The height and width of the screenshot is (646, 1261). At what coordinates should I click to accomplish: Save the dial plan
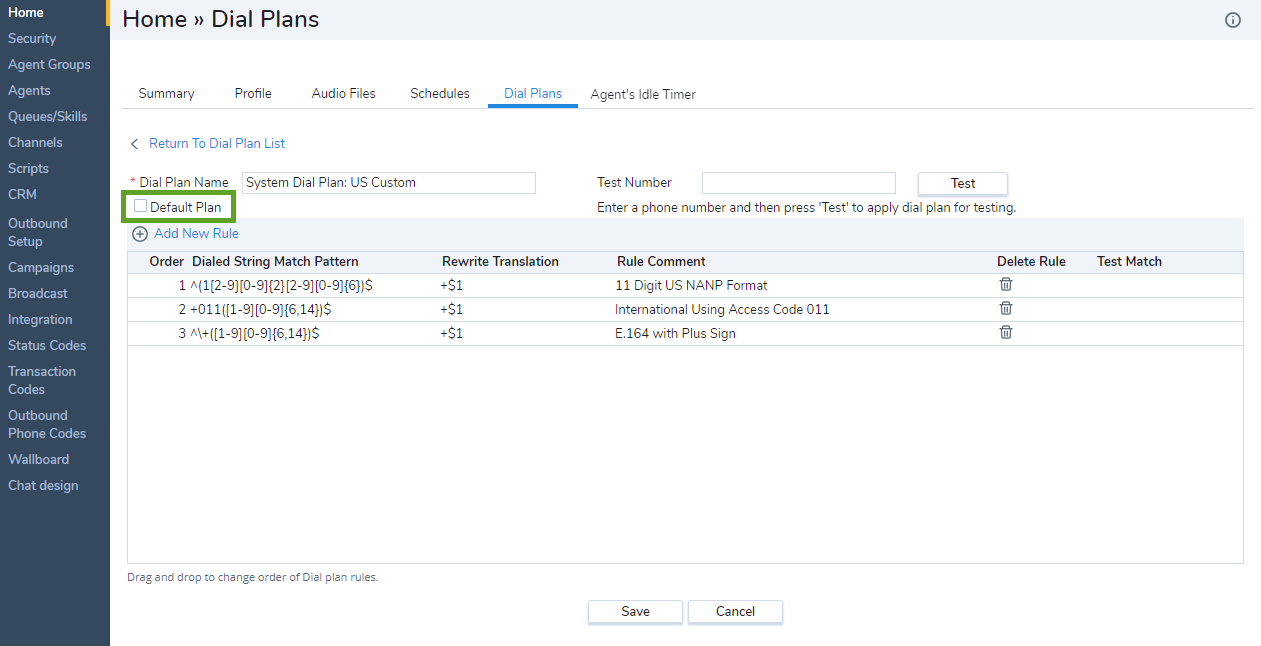[635, 612]
